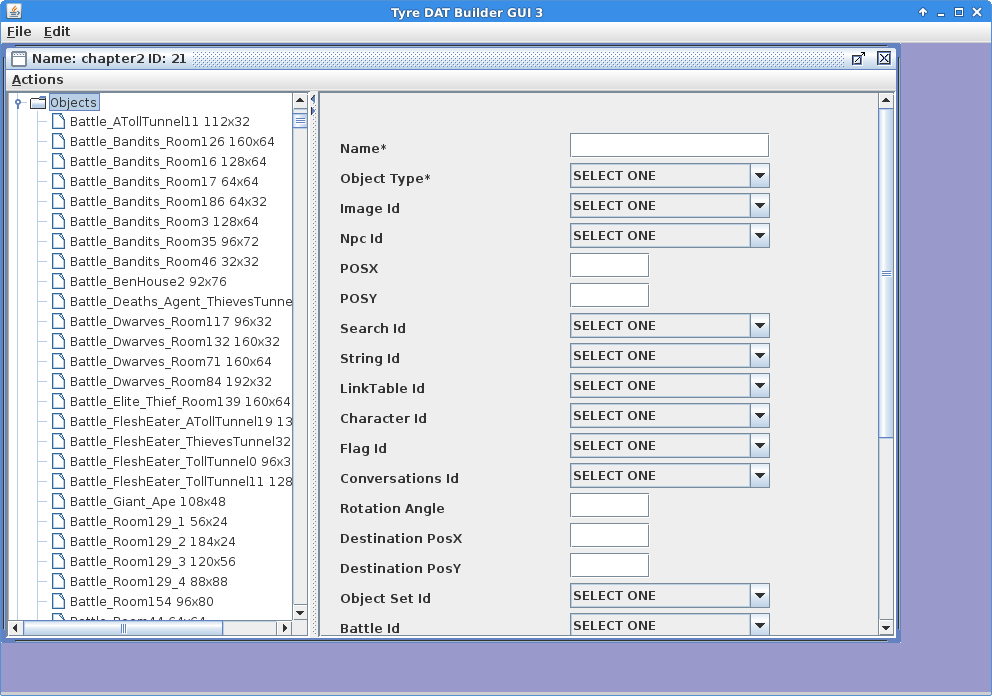Select Battle_Room129_1 56x24
This screenshot has width=992, height=696.
(x=149, y=522)
